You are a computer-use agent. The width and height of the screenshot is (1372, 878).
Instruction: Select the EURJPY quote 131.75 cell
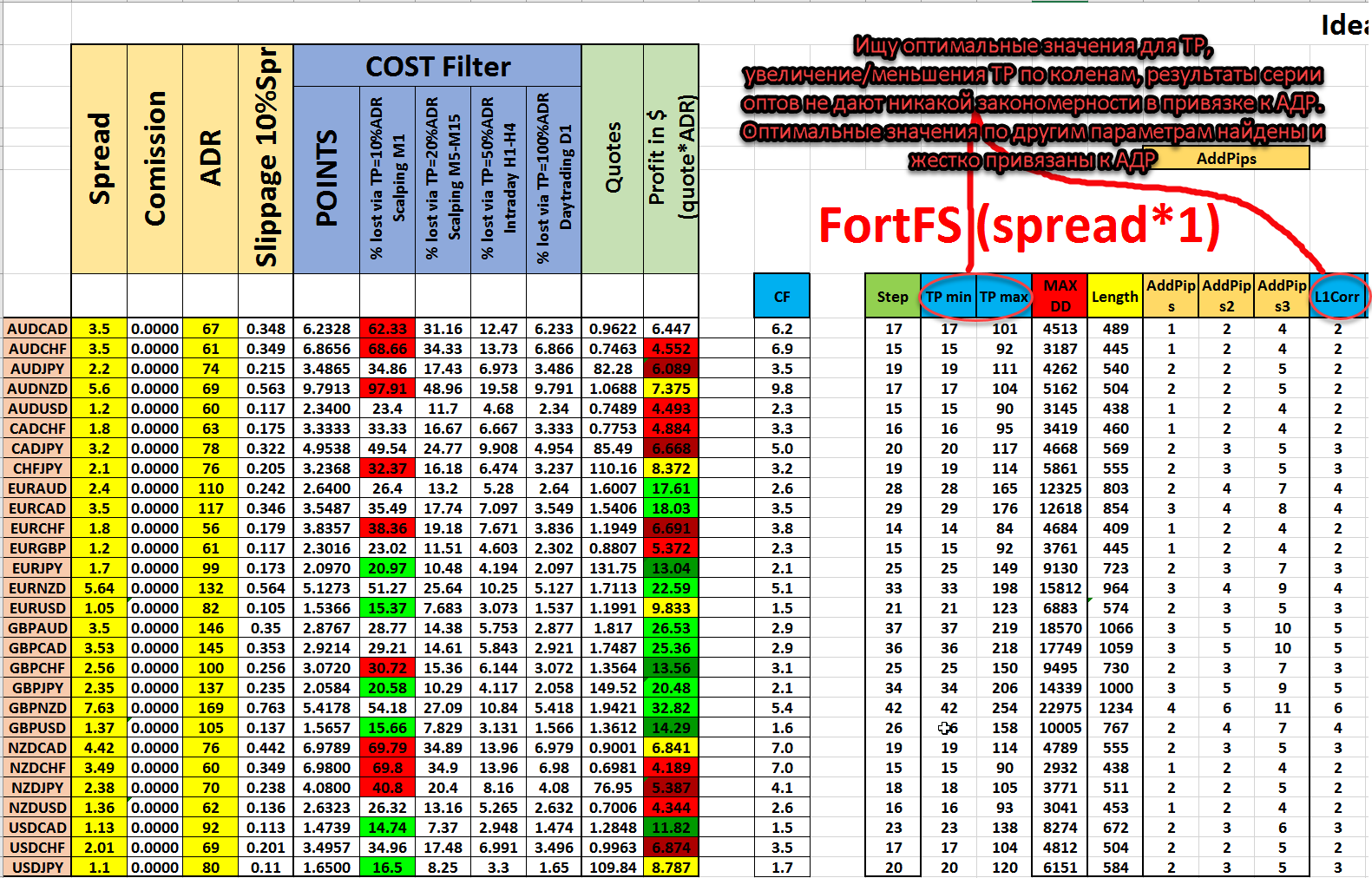click(x=613, y=568)
